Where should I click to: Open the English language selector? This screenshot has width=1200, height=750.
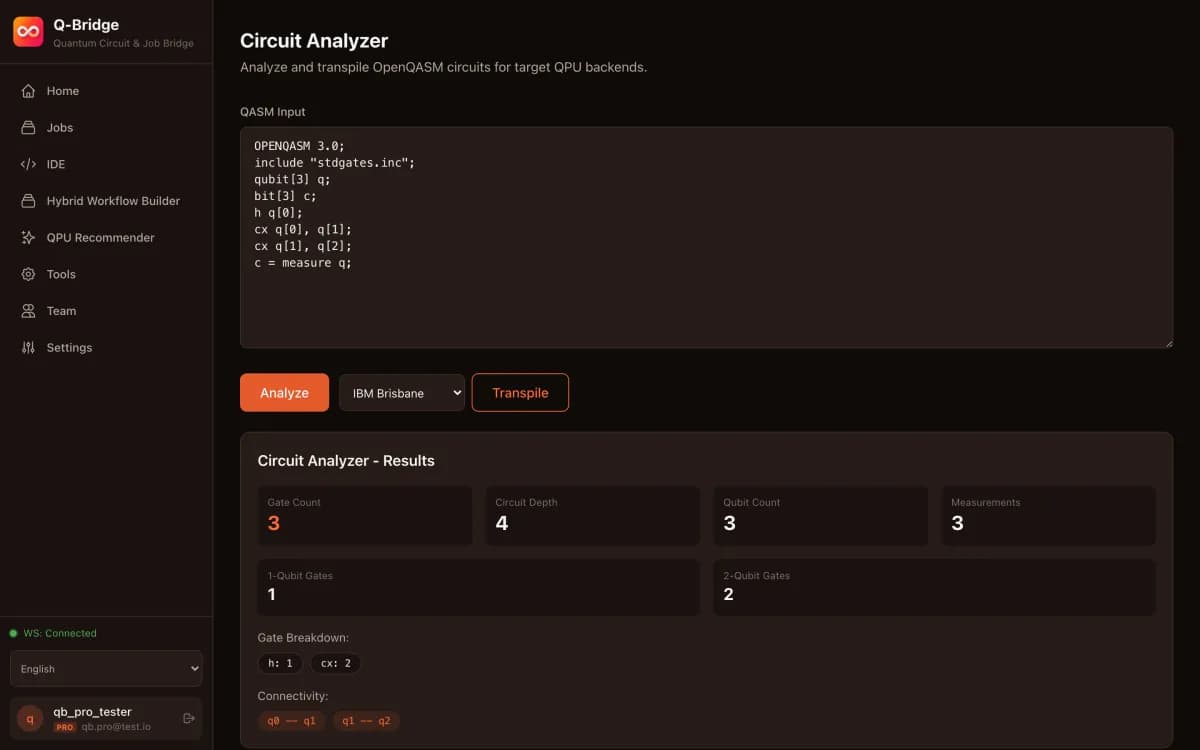point(106,669)
